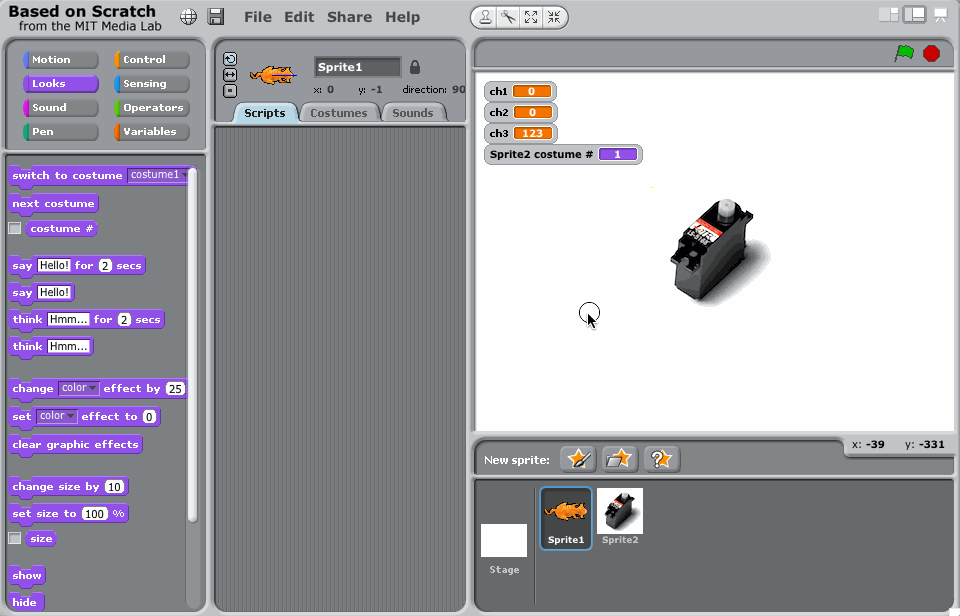The width and height of the screenshot is (960, 616).
Task: Click the blocks palette scrollbar
Action: (192, 344)
